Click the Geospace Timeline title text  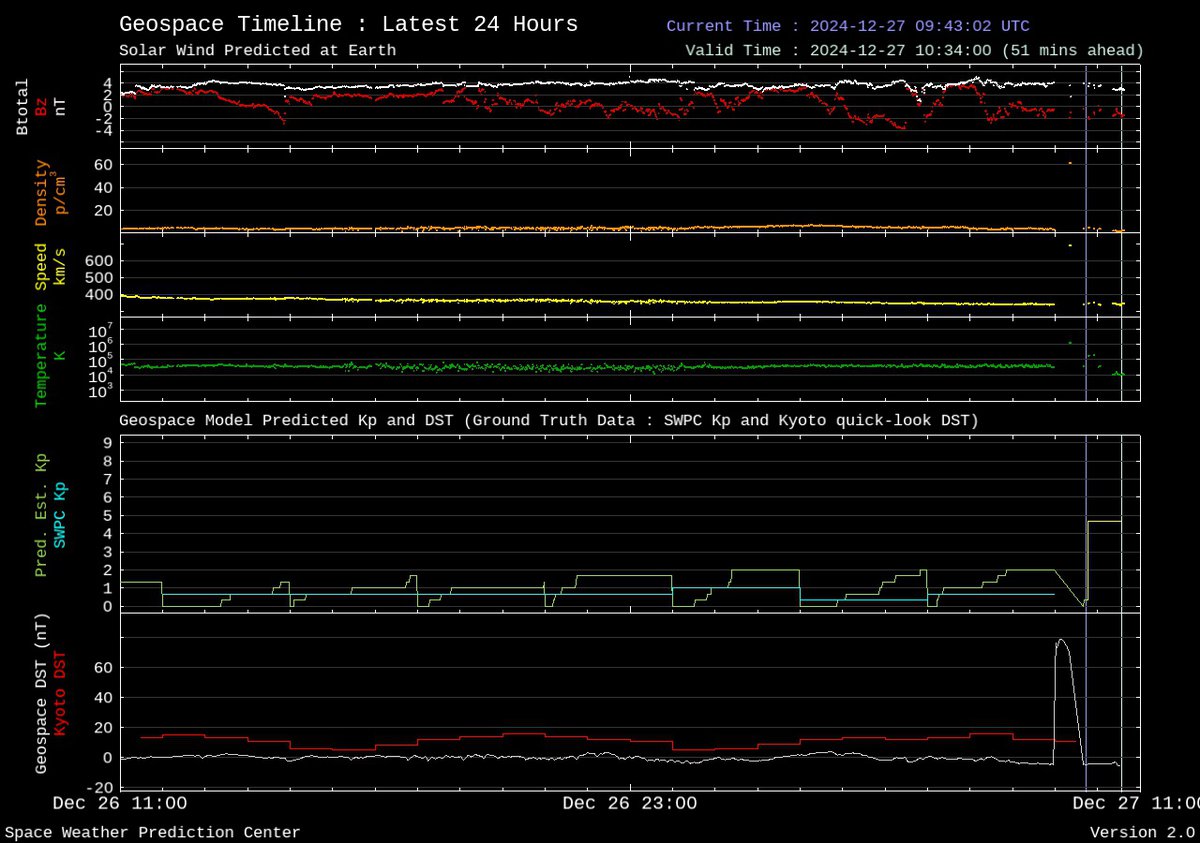(x=348, y=25)
